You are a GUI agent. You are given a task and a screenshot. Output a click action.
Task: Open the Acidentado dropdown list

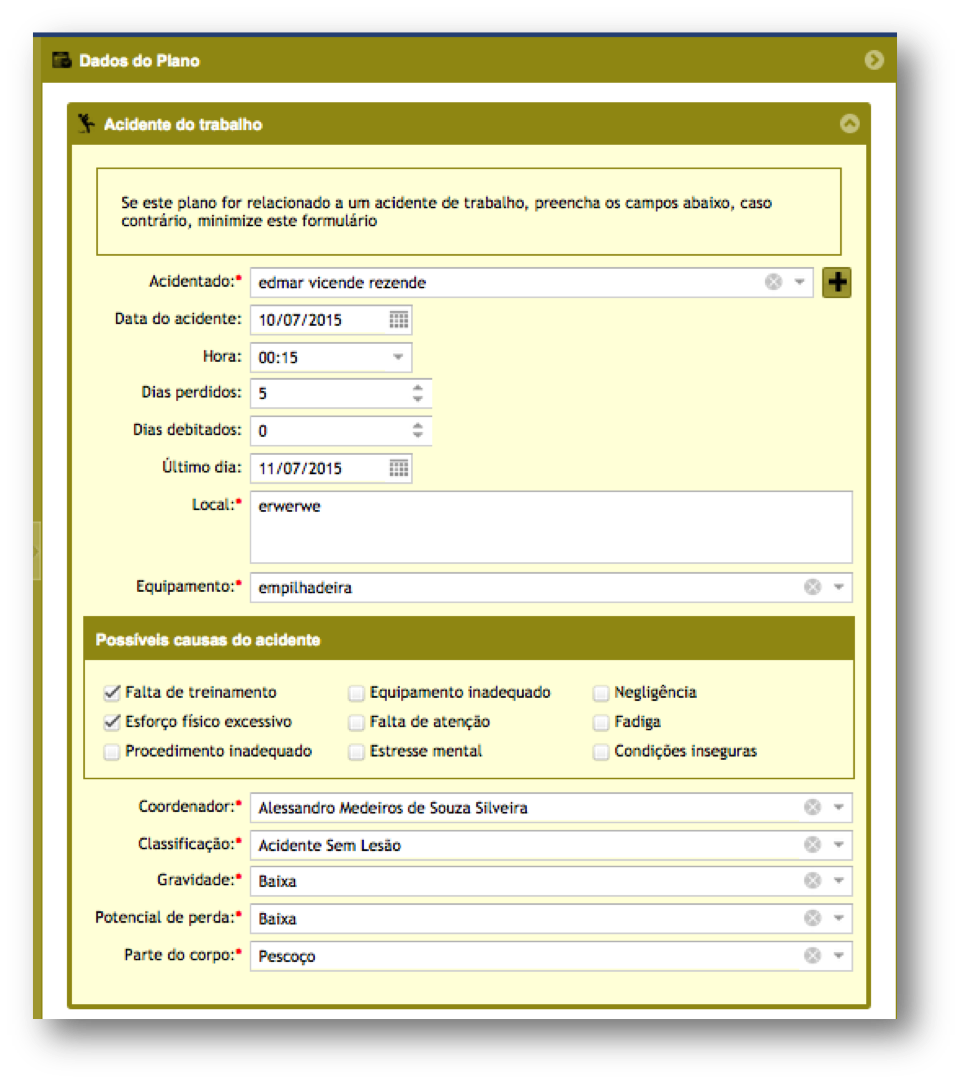pyautogui.click(x=799, y=282)
